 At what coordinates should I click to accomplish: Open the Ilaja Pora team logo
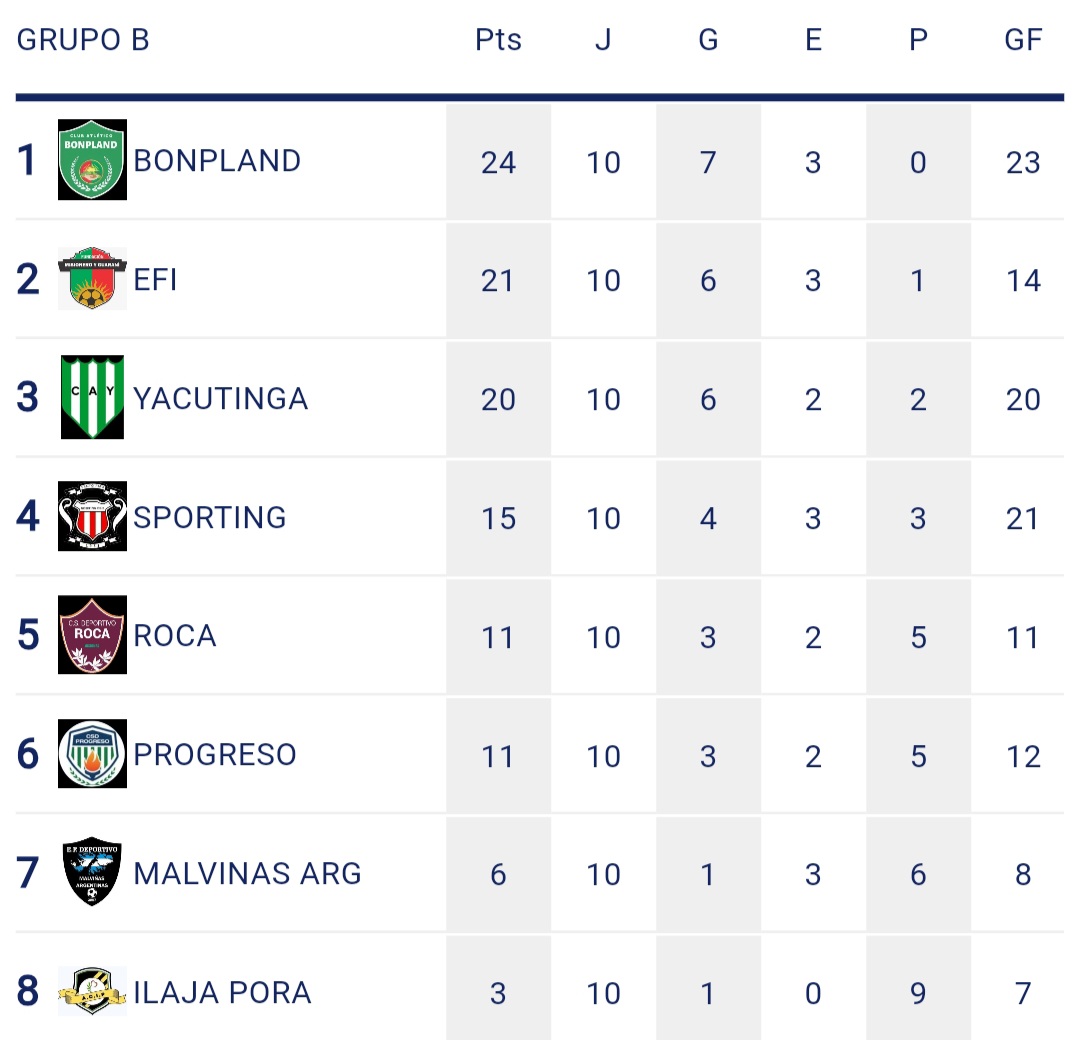[92, 991]
